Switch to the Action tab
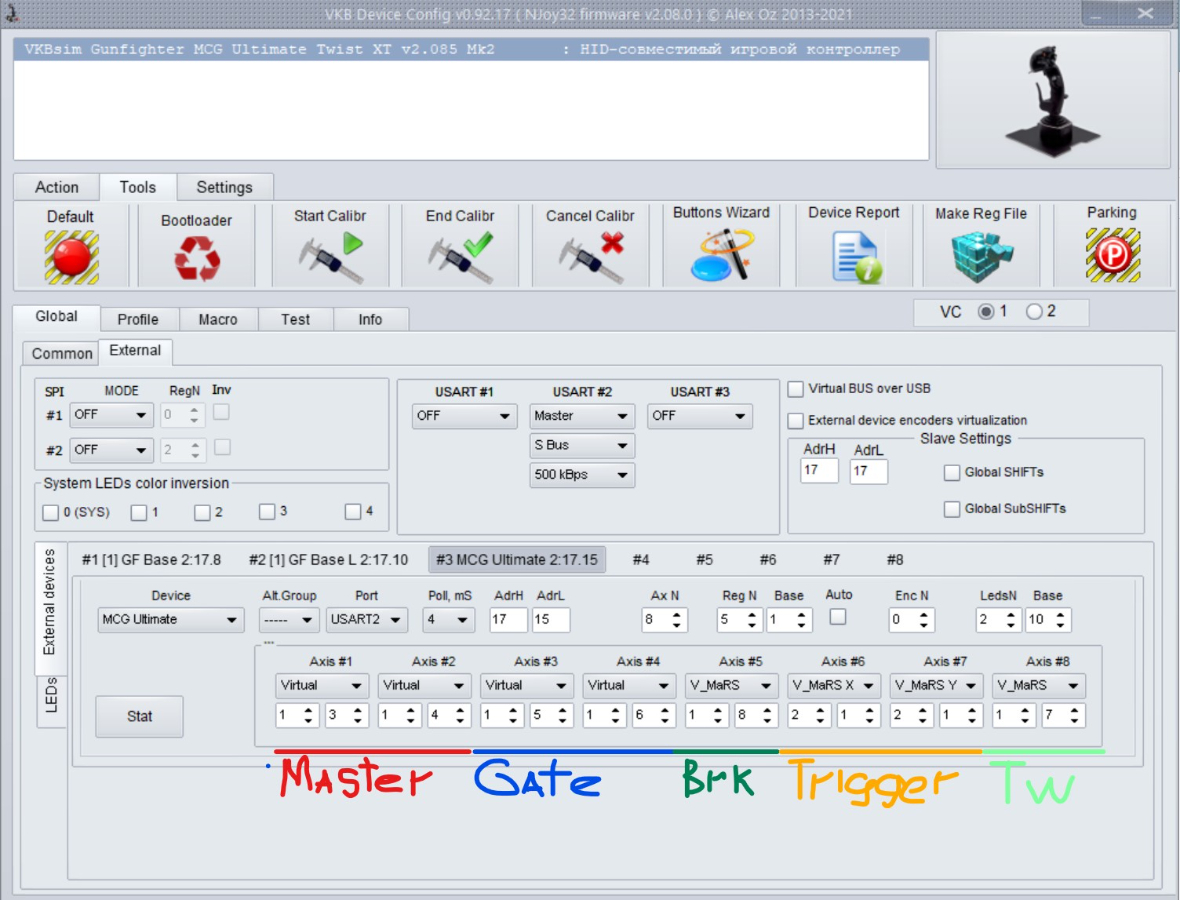1180x900 pixels. [56, 187]
